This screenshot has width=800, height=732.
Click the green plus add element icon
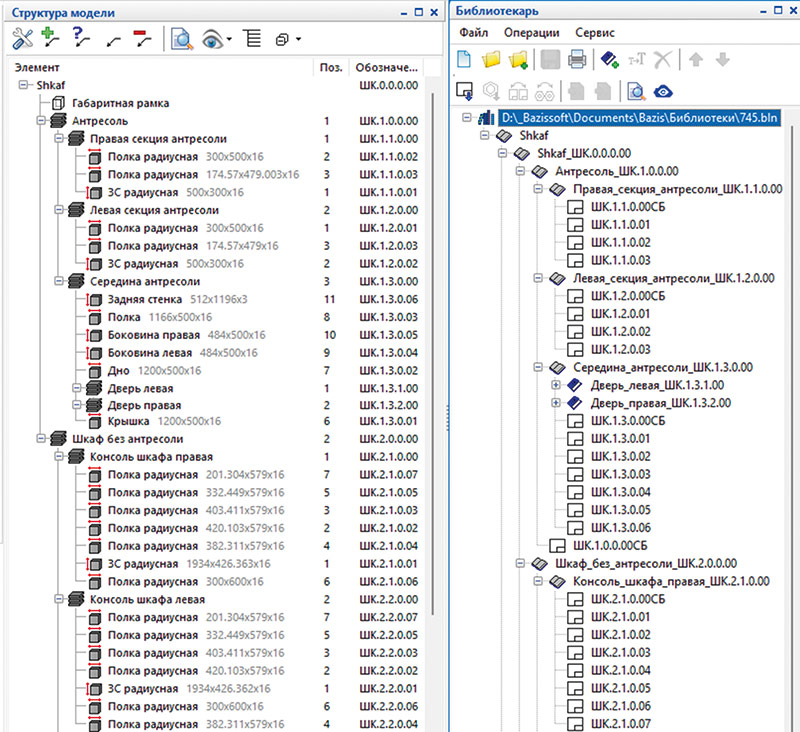pyautogui.click(x=52, y=40)
